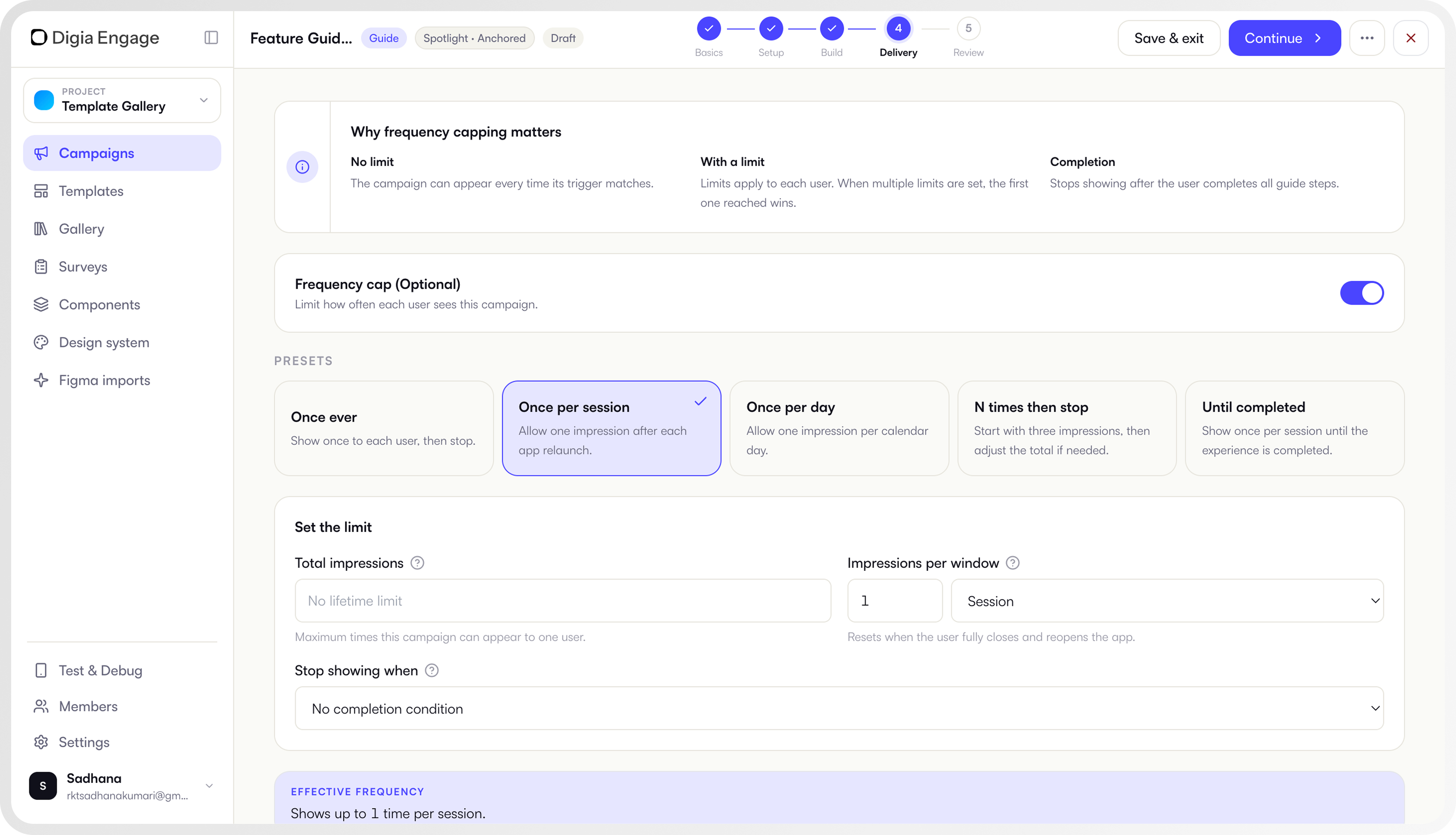Select the Until completed preset

[1294, 428]
